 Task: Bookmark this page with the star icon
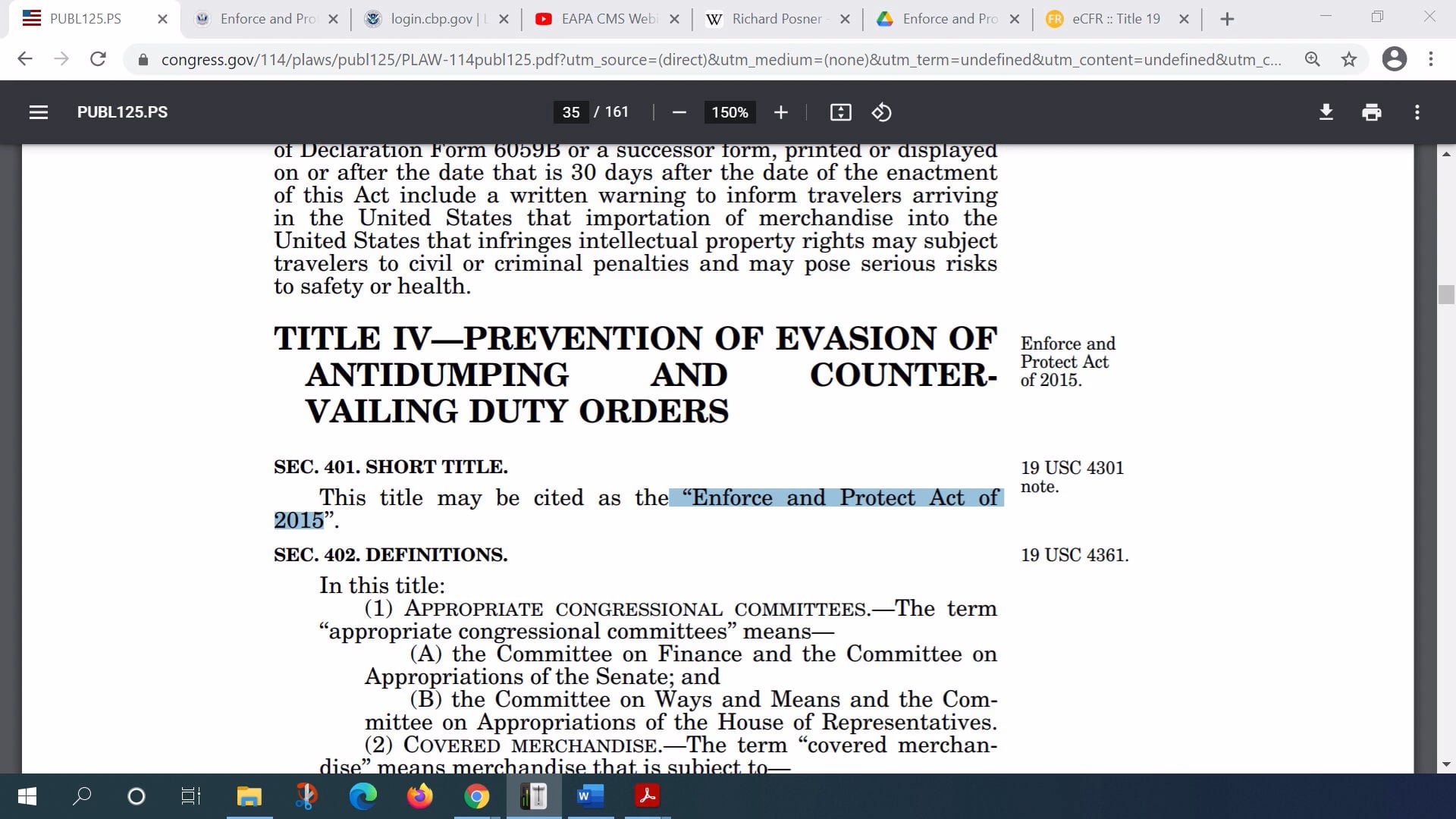pos(1350,59)
